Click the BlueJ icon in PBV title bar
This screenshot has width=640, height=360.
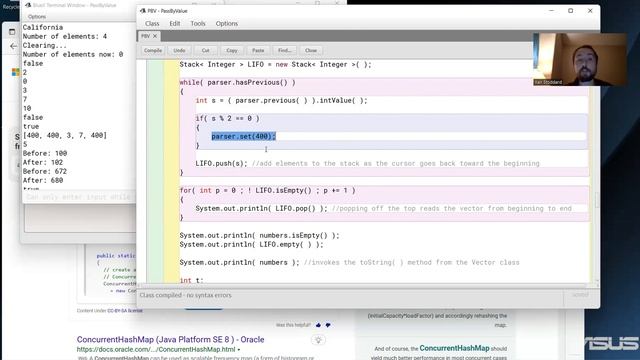coord(143,11)
